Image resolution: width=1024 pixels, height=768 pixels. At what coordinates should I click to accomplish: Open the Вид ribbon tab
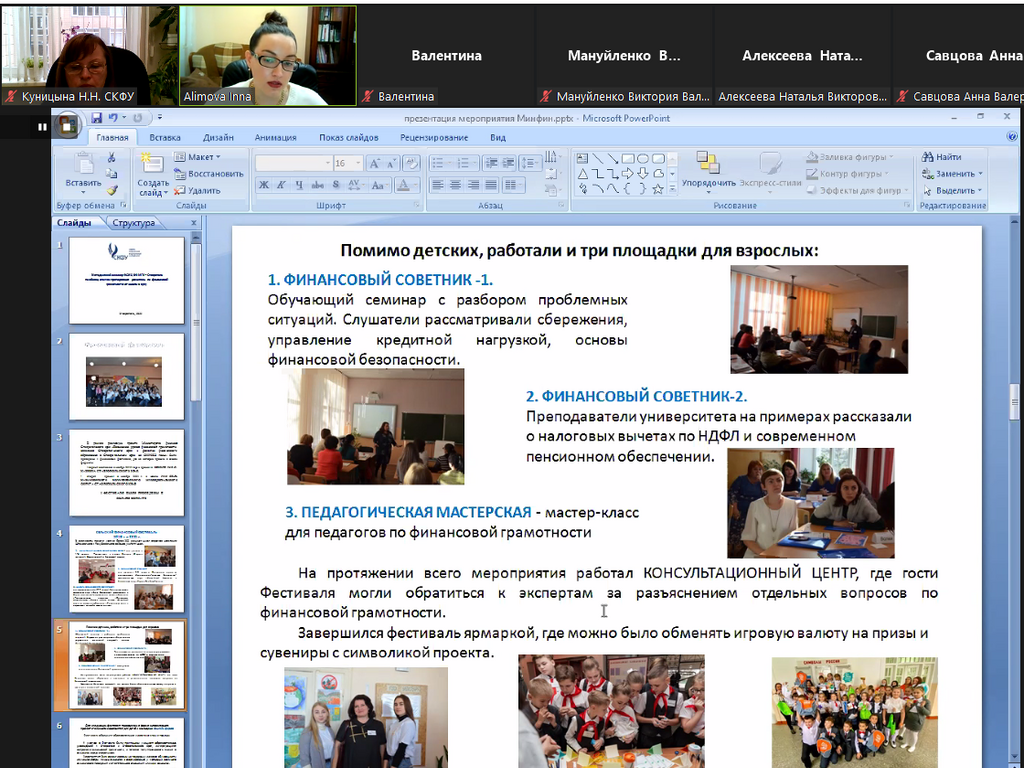pos(498,137)
